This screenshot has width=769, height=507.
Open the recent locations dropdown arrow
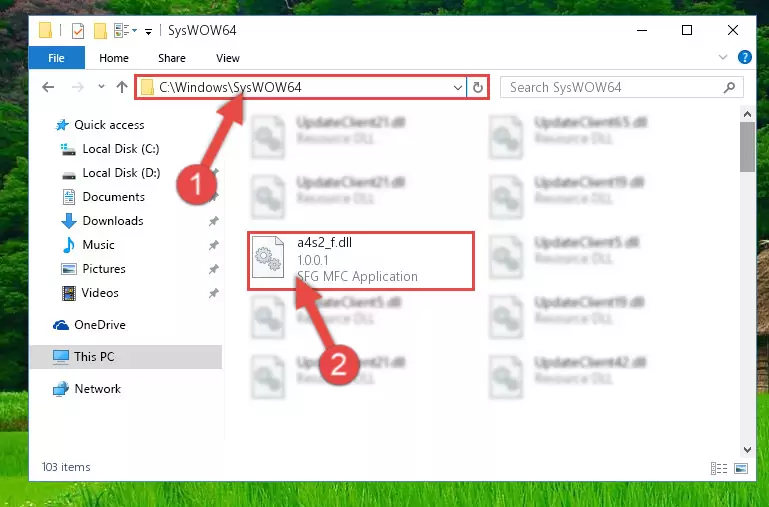(x=101, y=87)
